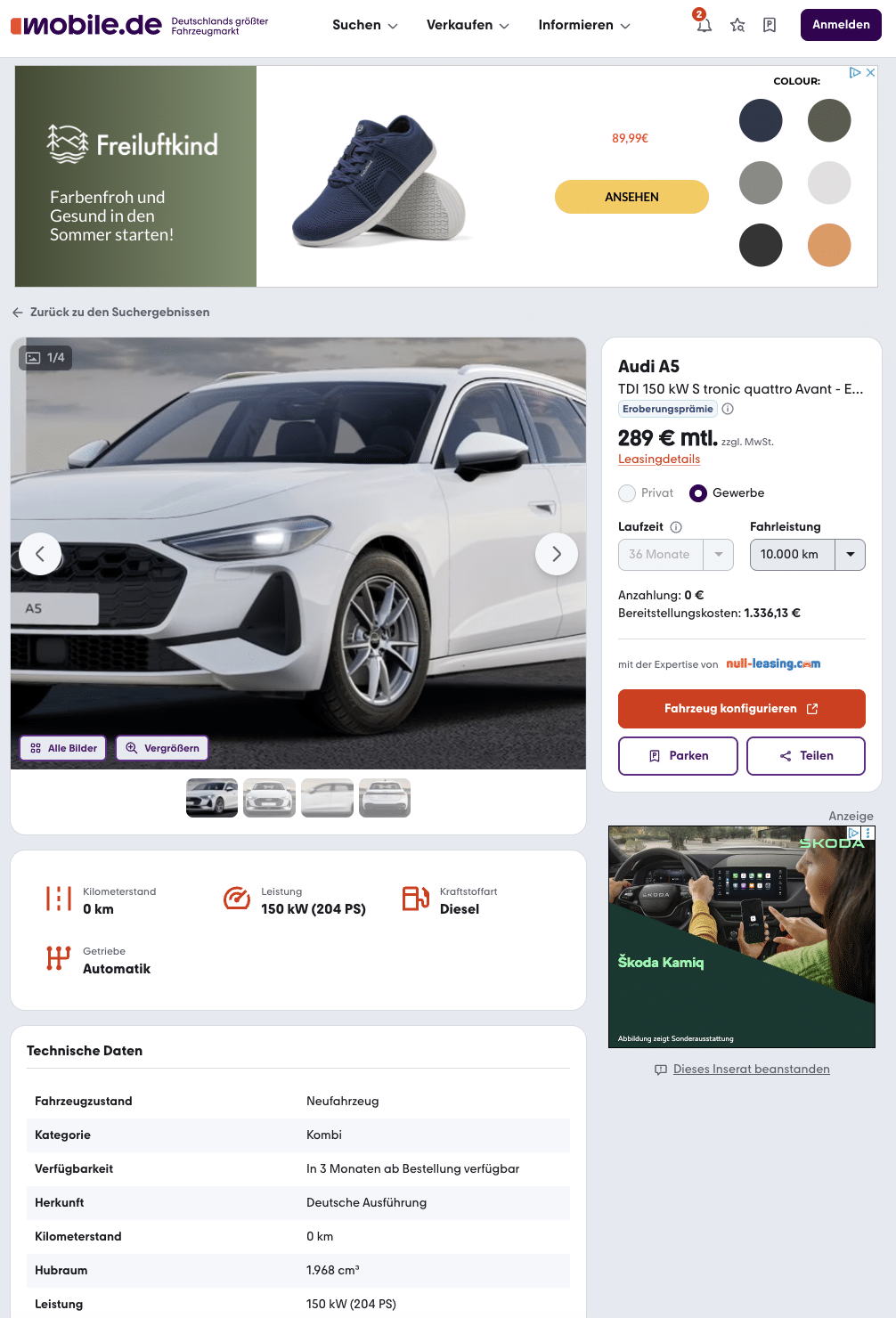Click the Teilen share button
896x1318 pixels.
(x=806, y=756)
